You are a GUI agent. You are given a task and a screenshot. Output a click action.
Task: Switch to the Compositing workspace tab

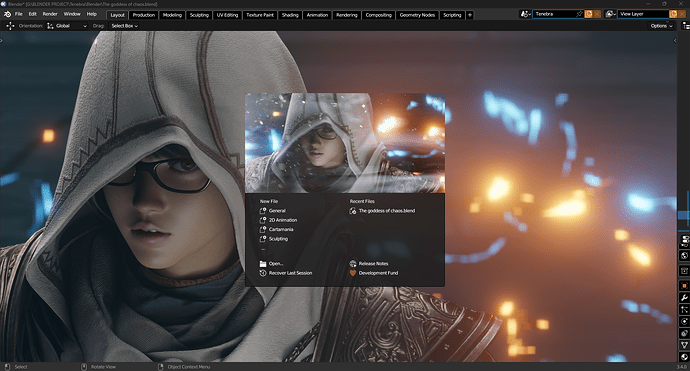point(378,15)
